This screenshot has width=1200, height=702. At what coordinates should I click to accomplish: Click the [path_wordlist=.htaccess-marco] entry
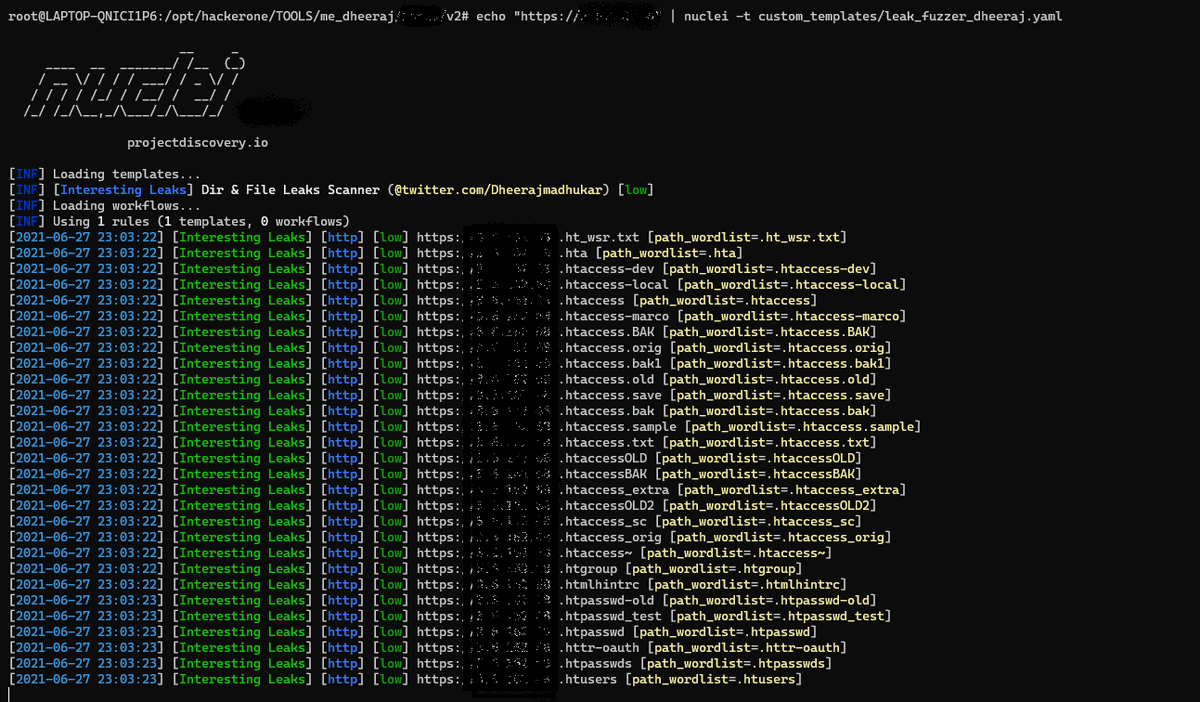pos(793,316)
